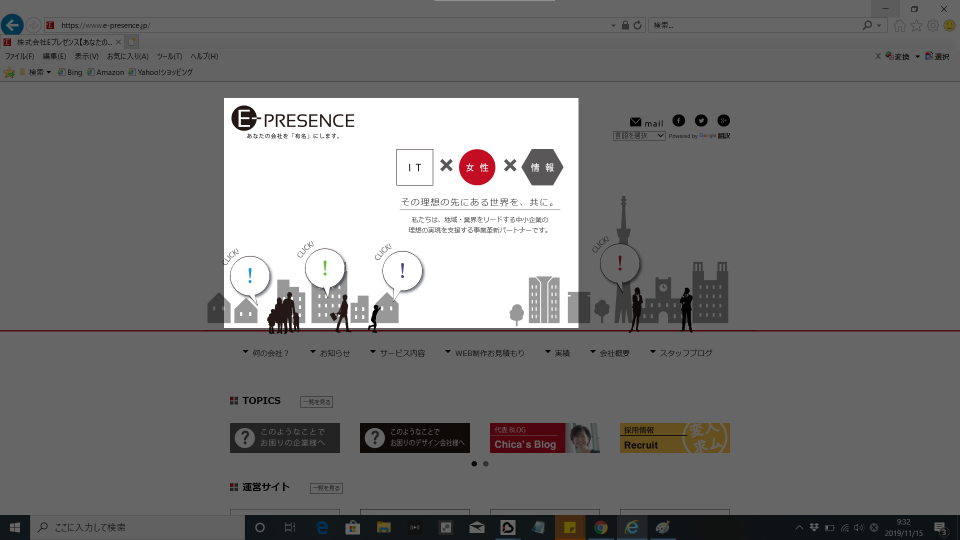Expand the お知らせ navigation item

(x=330, y=353)
